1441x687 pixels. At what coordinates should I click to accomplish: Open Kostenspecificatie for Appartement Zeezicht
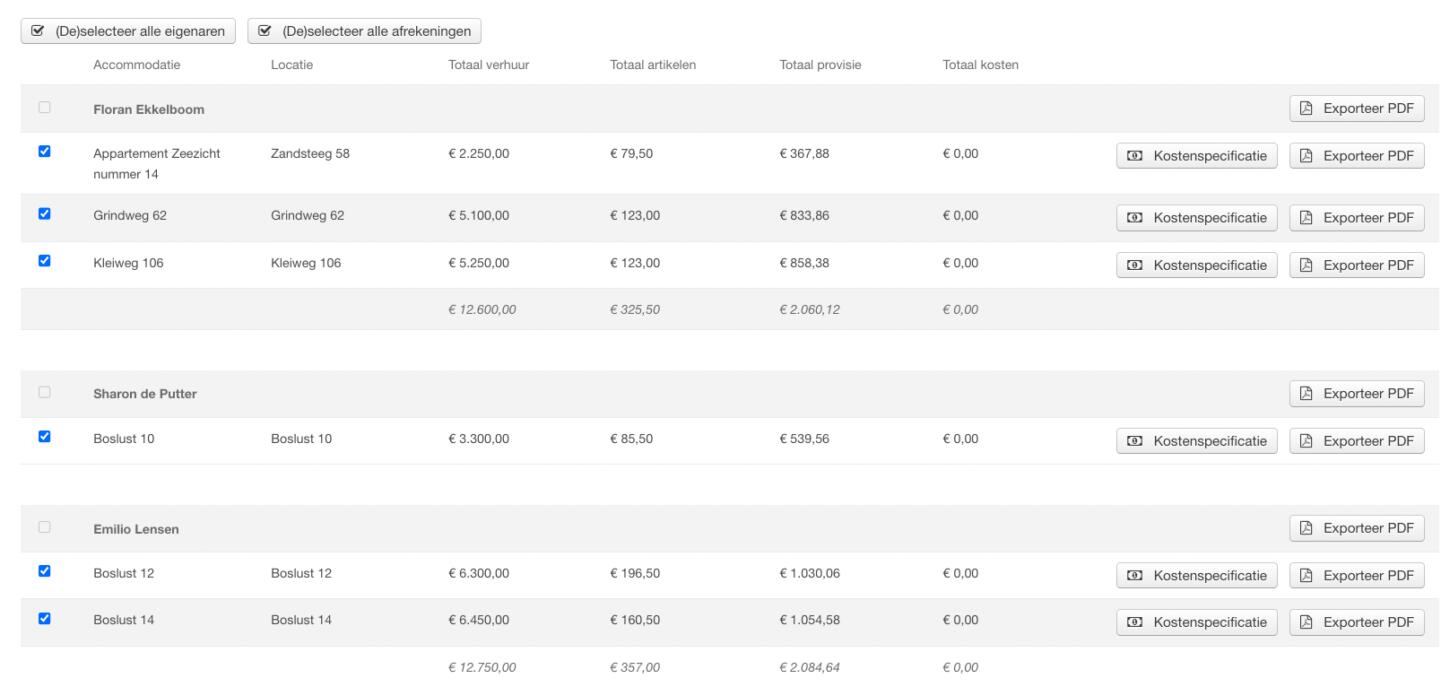pos(1196,157)
